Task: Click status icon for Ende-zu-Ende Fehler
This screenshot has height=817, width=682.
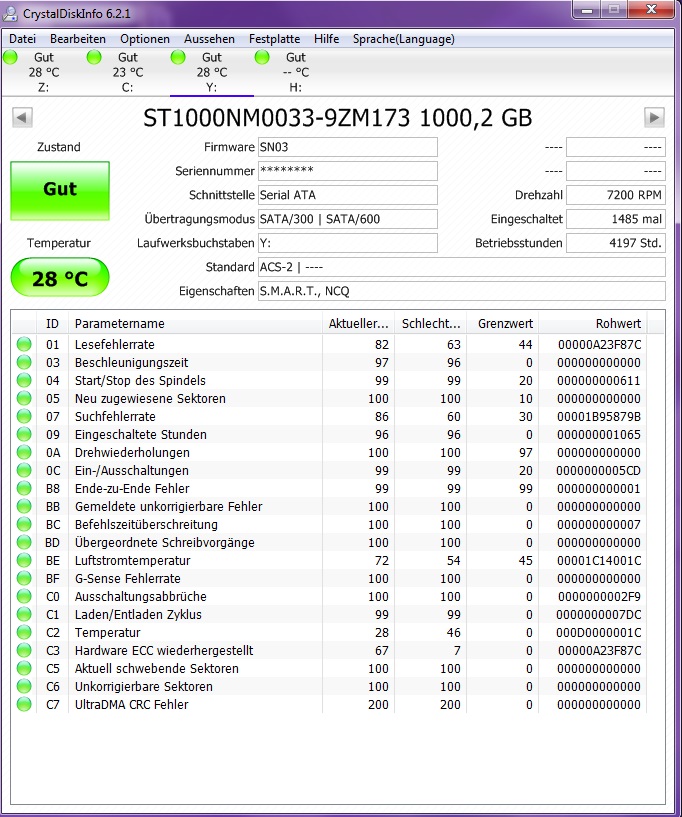Action: coord(24,488)
